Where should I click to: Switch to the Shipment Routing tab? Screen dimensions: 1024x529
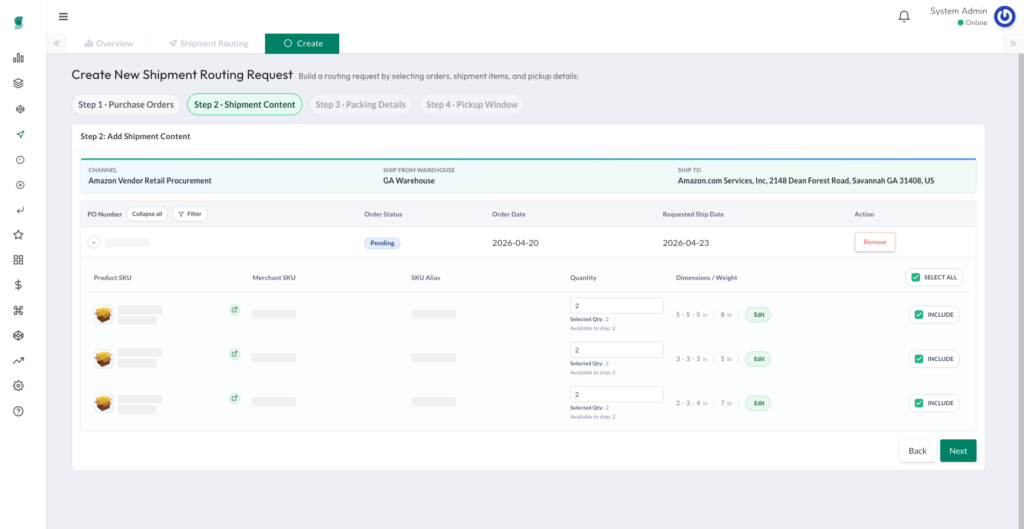tap(208, 44)
